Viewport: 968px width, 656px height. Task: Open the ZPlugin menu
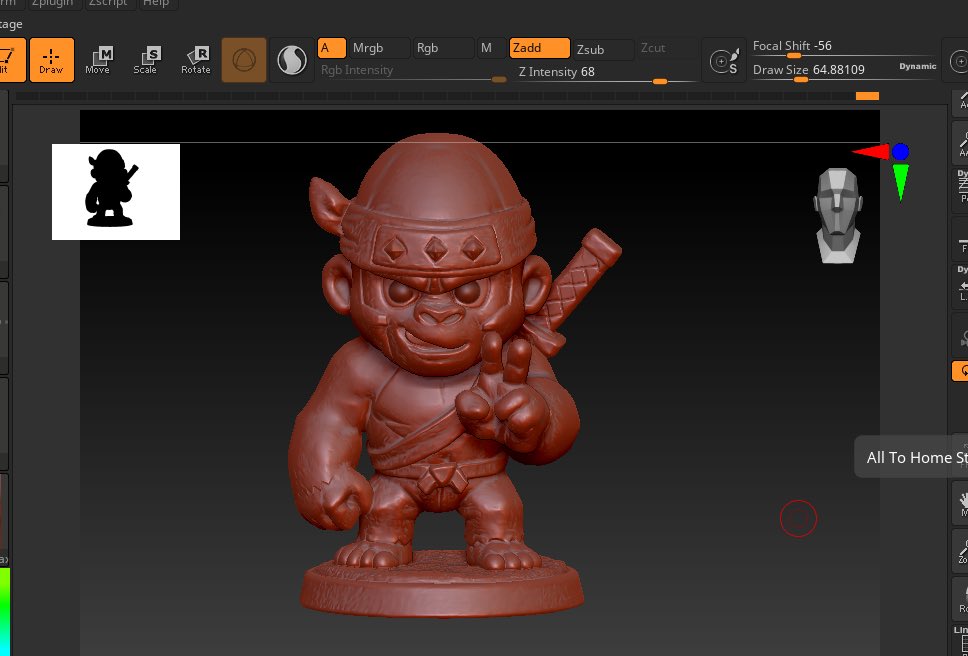pyautogui.click(x=52, y=3)
